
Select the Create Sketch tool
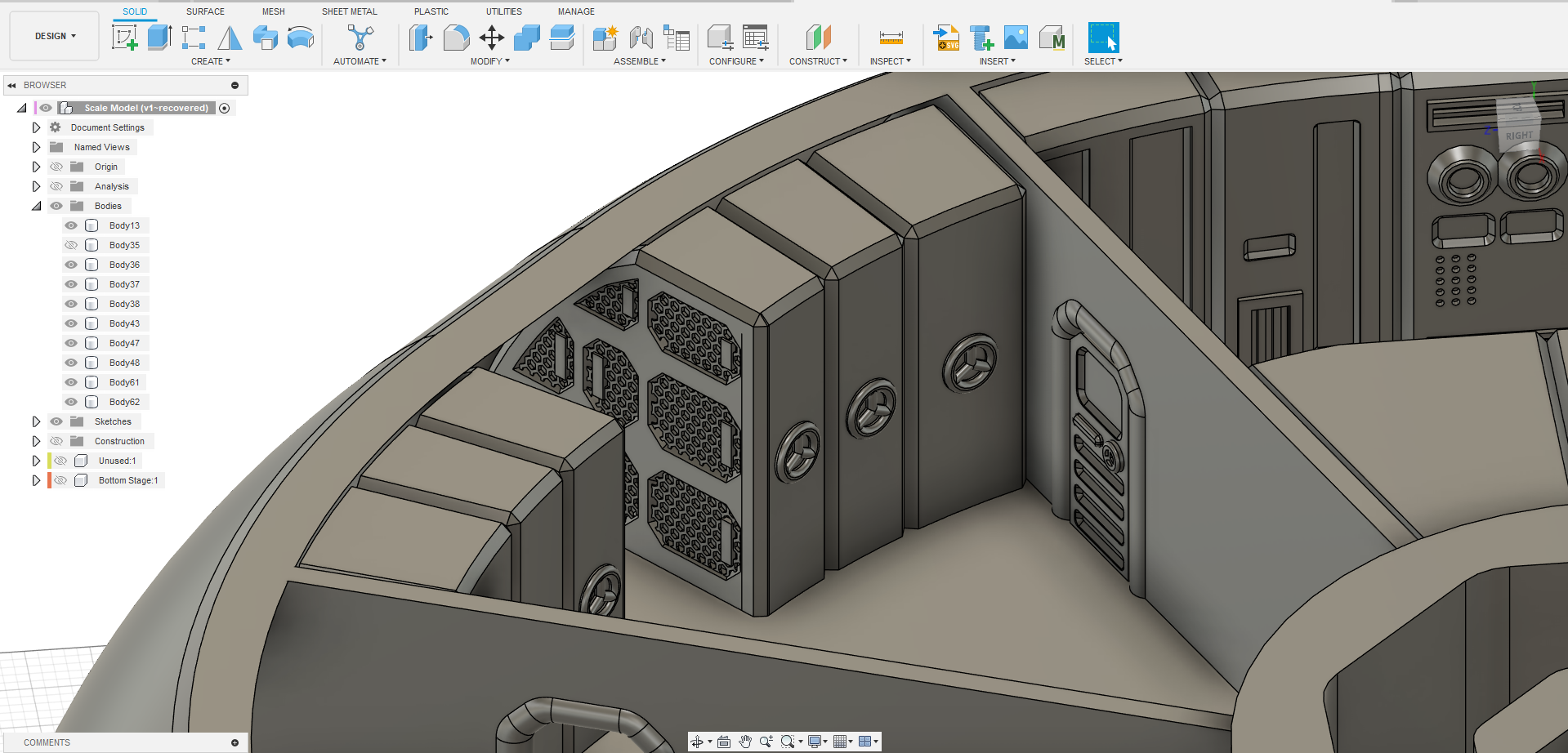pyautogui.click(x=124, y=37)
